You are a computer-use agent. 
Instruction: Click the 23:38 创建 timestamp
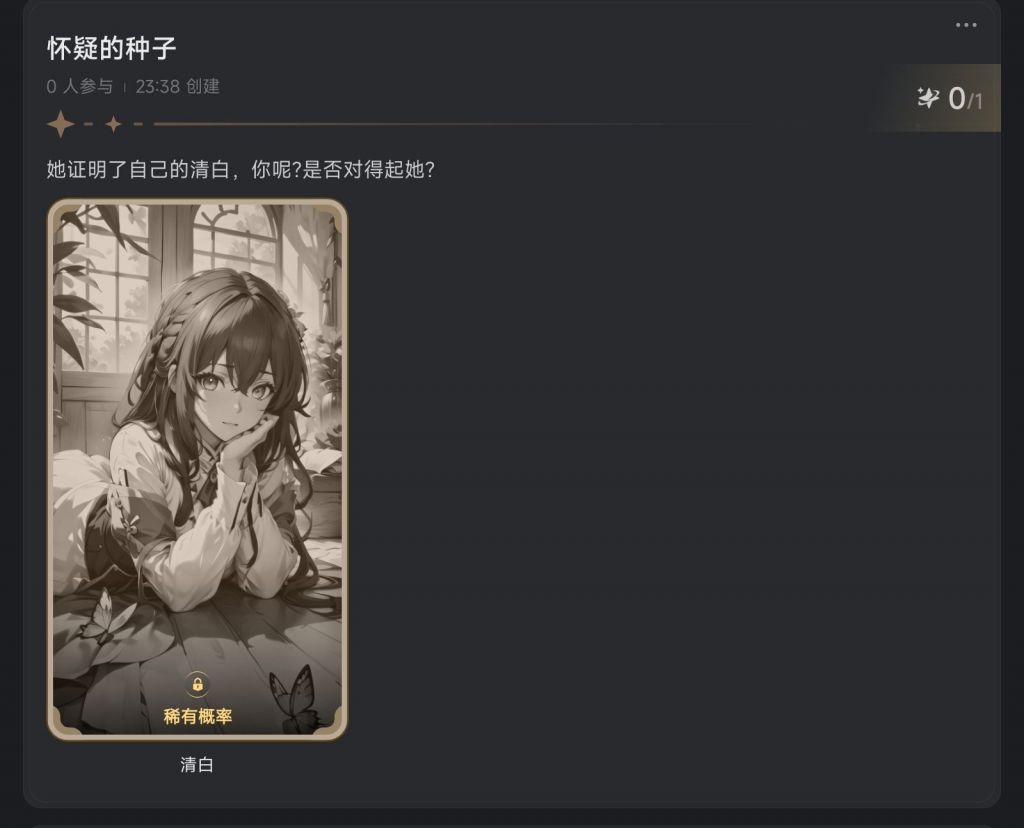coord(178,86)
